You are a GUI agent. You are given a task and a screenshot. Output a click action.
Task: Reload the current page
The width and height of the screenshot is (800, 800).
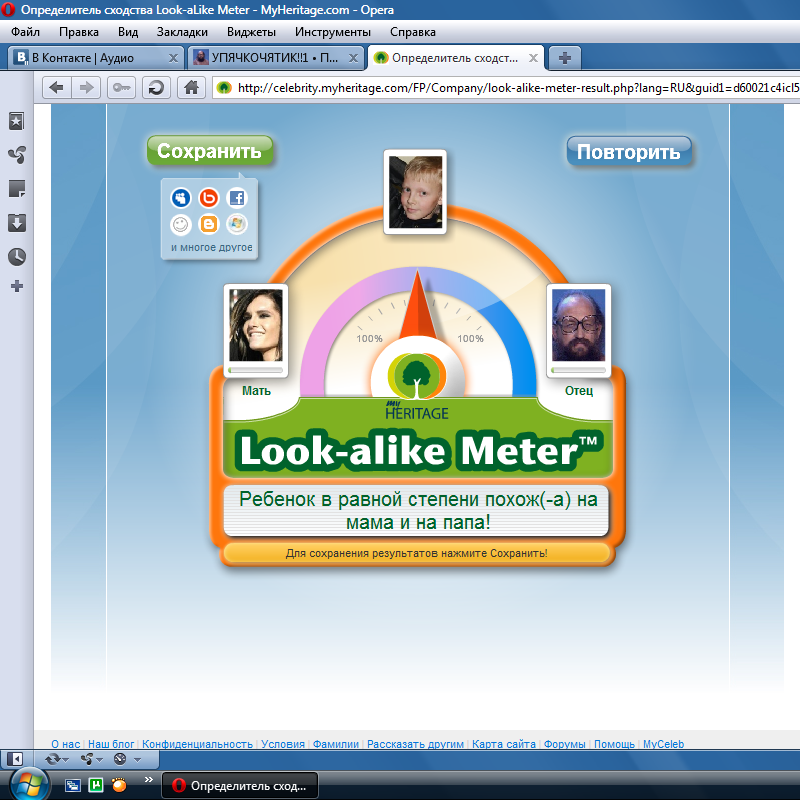pos(156,88)
